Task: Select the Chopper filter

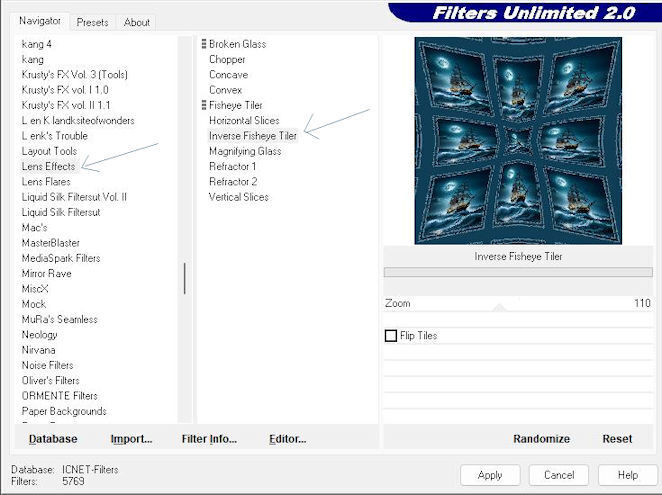Action: 227,60
